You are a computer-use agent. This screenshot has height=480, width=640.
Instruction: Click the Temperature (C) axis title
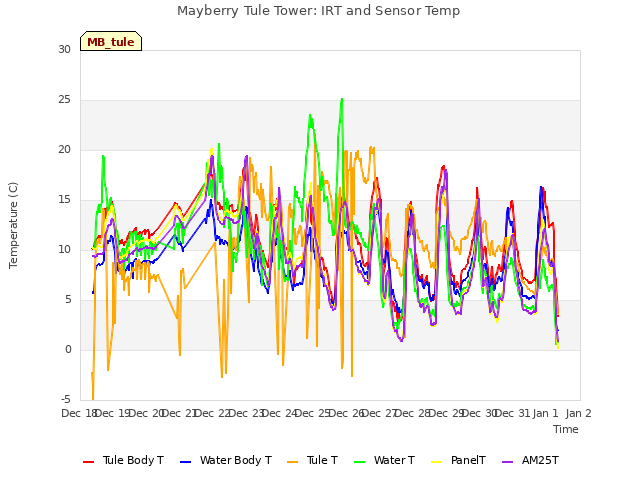click(13, 225)
